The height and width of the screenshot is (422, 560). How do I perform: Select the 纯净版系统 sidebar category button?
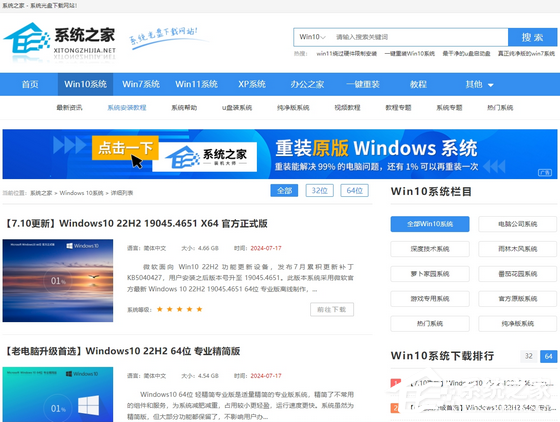tap(518, 323)
